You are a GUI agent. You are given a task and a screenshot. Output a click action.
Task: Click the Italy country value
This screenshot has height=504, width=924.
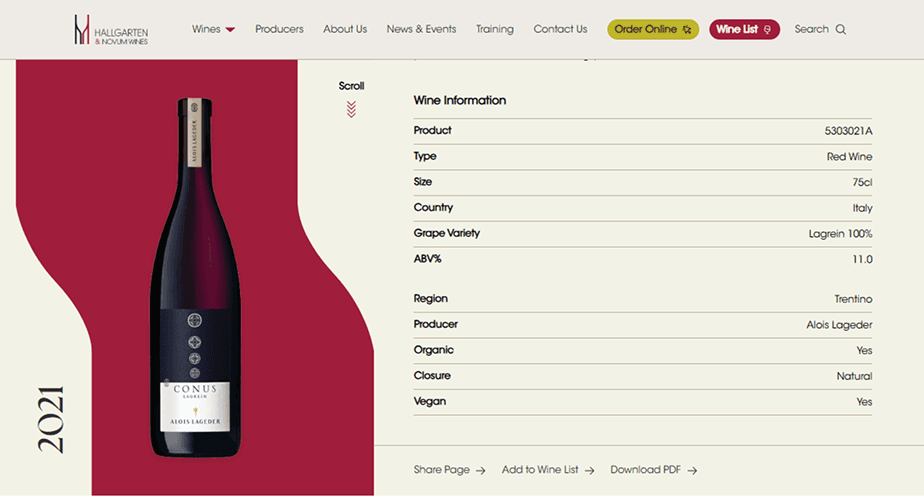862,208
